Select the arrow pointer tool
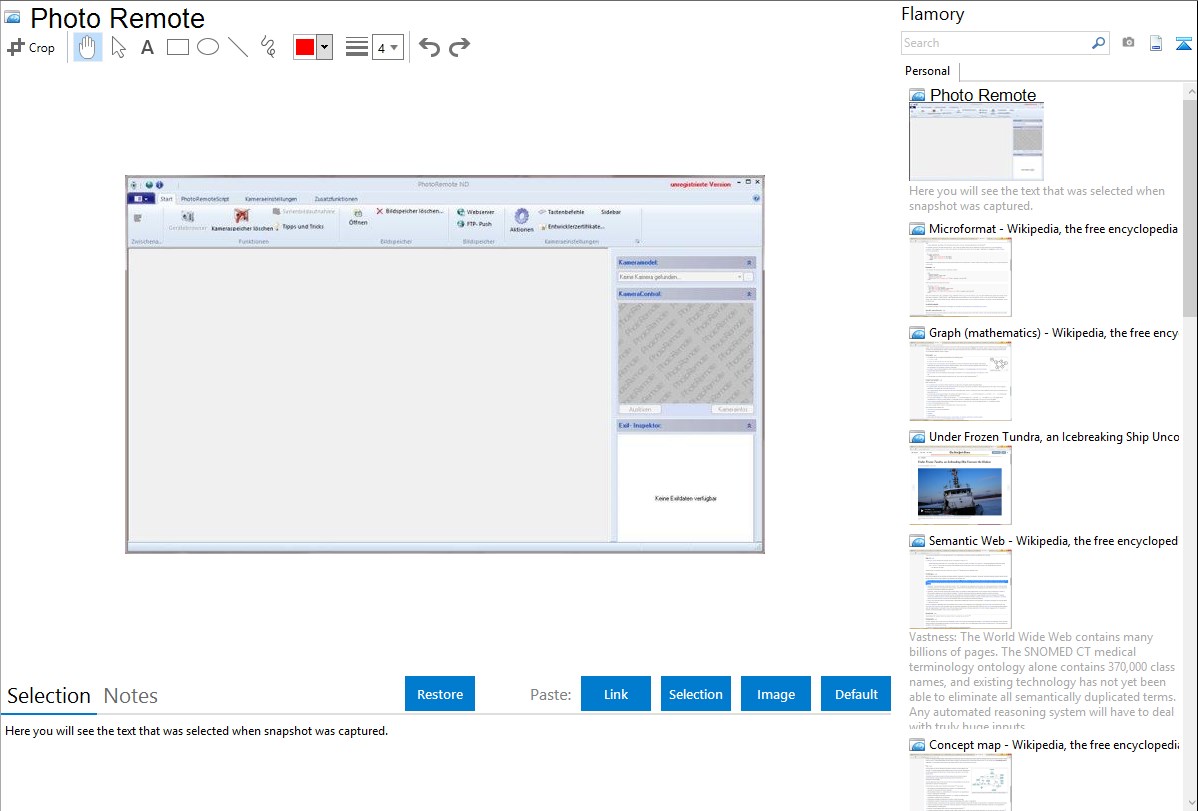This screenshot has height=811, width=1198. point(118,47)
